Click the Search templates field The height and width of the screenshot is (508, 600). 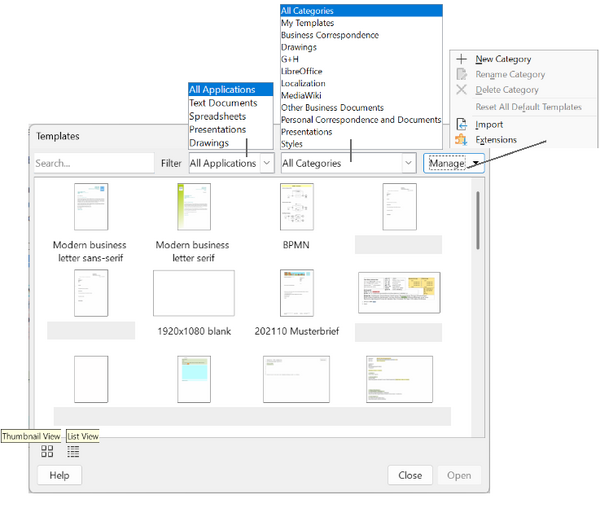[94, 163]
